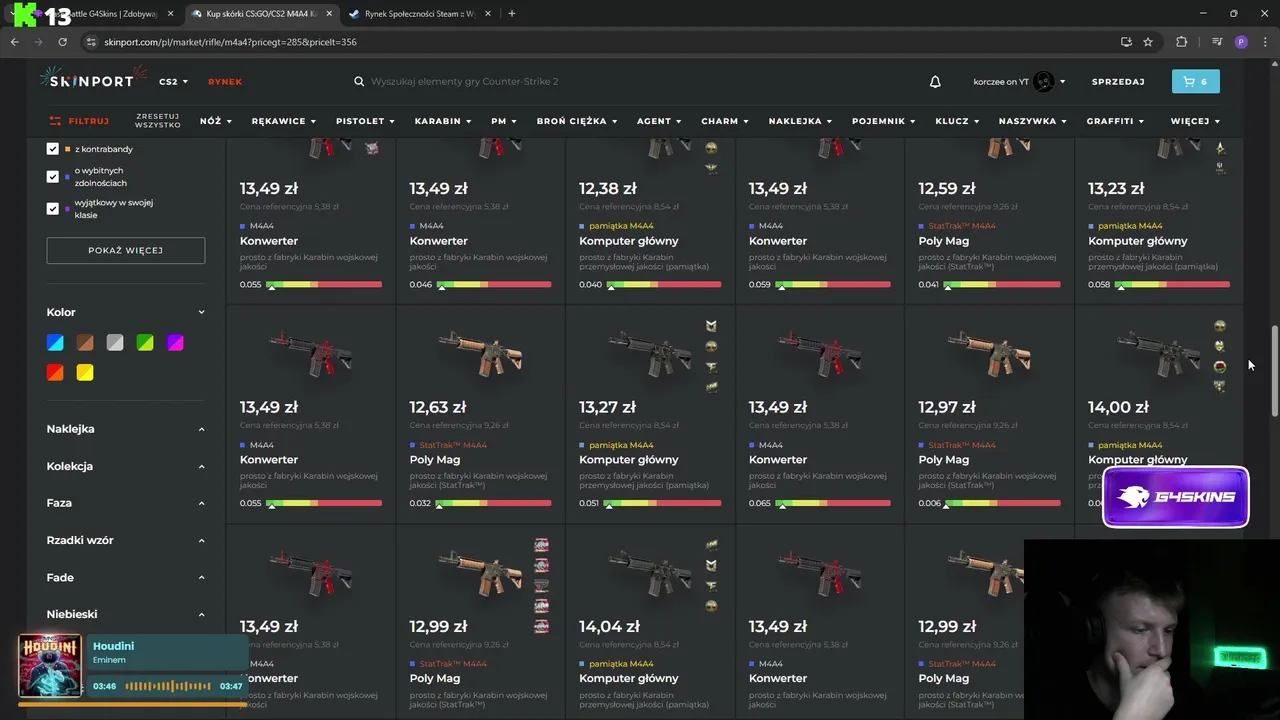Open the KARABIN category menu

[443, 121]
